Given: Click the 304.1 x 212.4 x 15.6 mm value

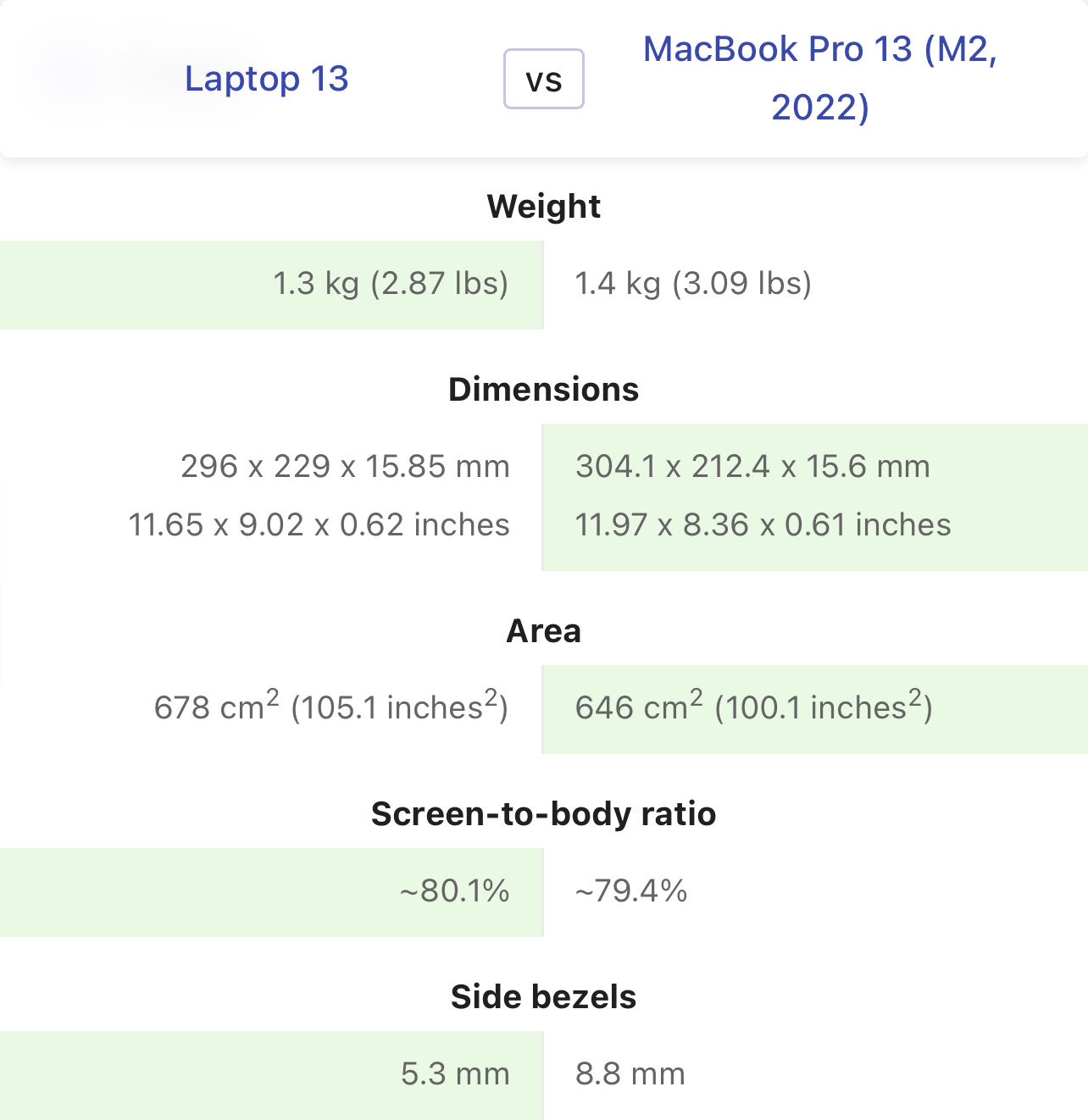Looking at the screenshot, I should point(752,467).
